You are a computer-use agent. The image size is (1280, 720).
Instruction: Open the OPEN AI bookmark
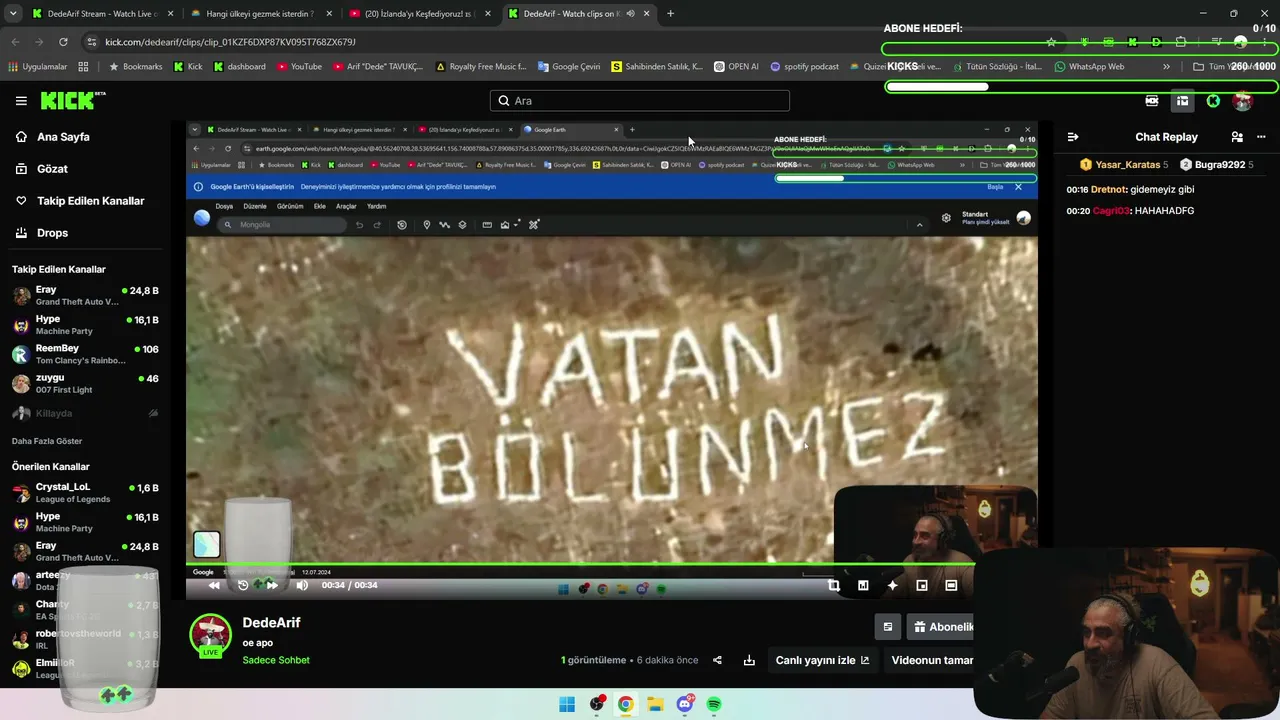click(x=736, y=67)
